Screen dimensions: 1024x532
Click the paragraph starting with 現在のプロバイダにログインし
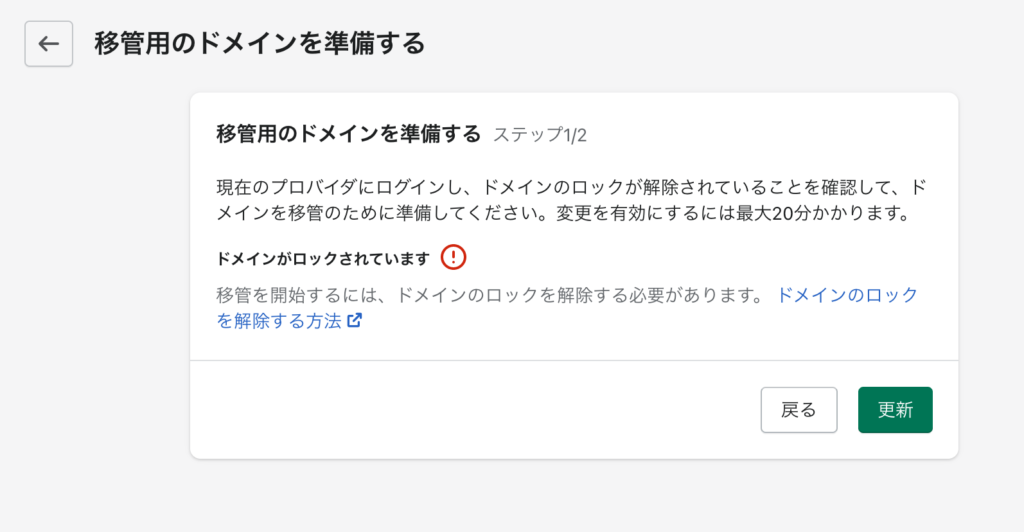(x=572, y=200)
